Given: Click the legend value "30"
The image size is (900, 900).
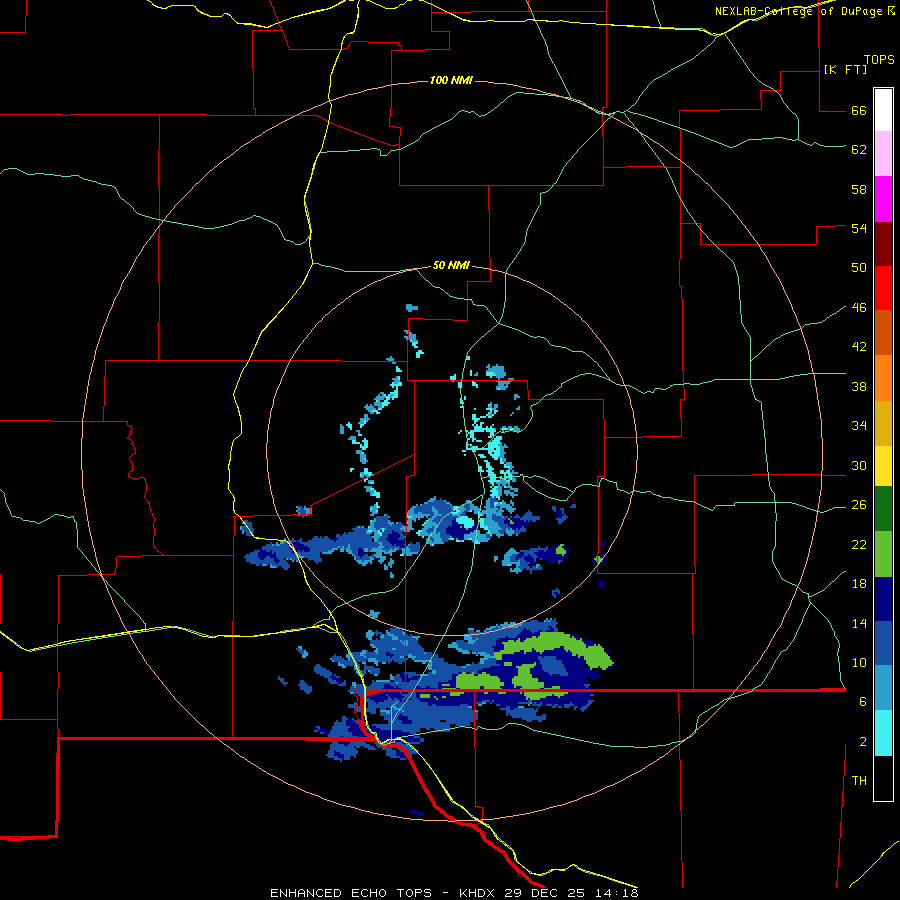Looking at the screenshot, I should (x=859, y=465).
